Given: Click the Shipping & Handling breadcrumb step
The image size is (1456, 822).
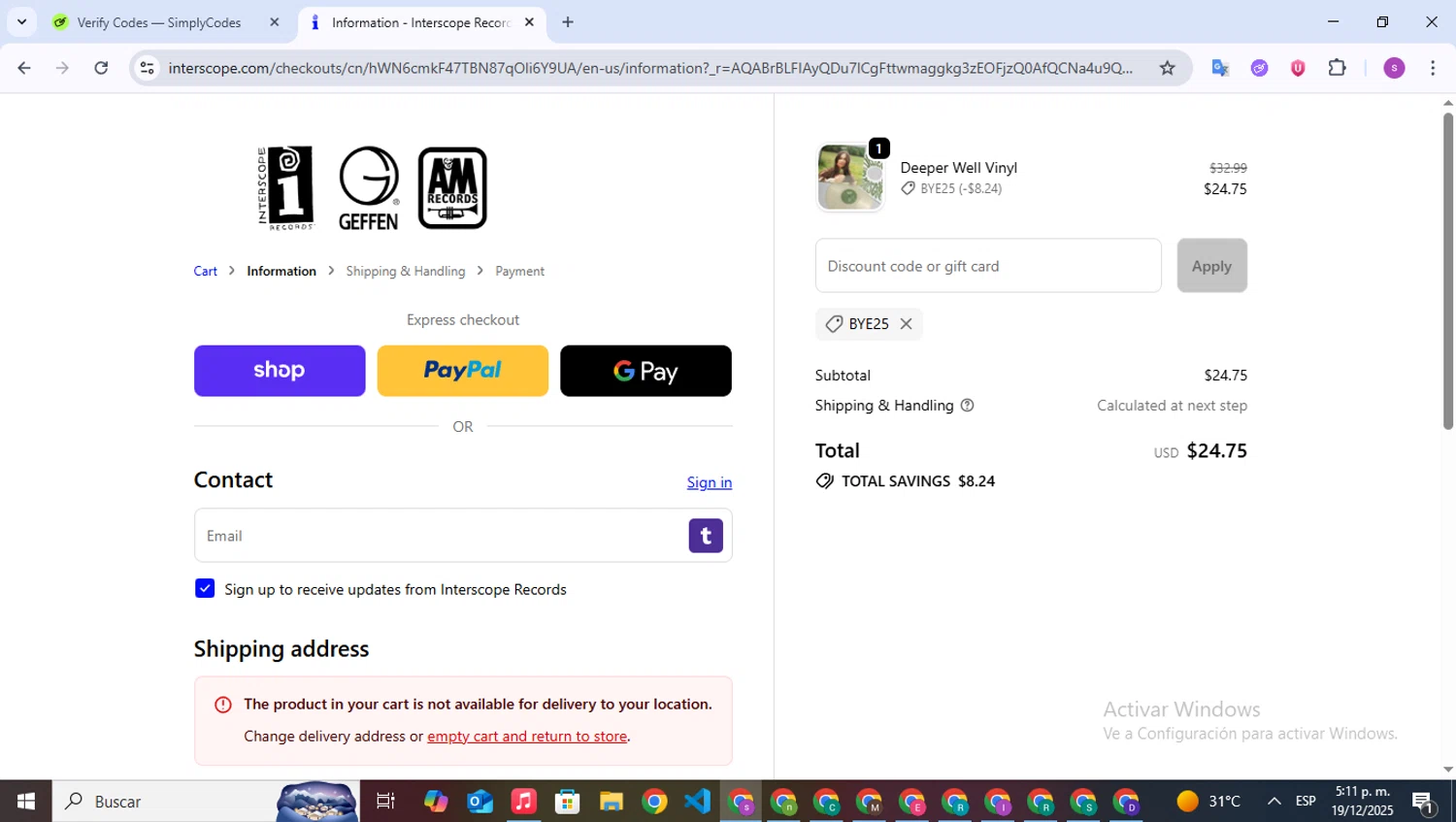Looking at the screenshot, I should 406,271.
